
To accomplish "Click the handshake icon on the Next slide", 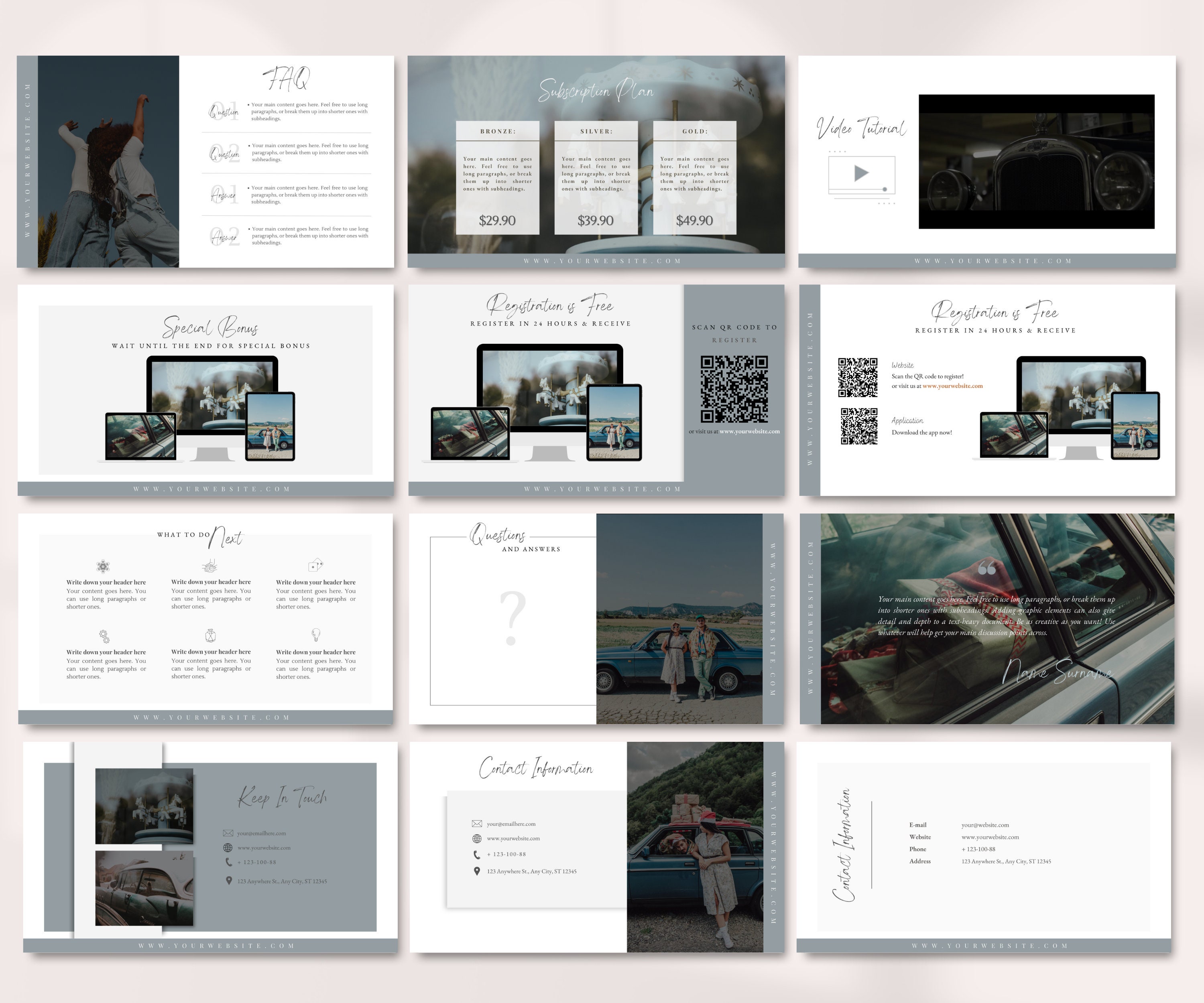I will tap(210, 566).
